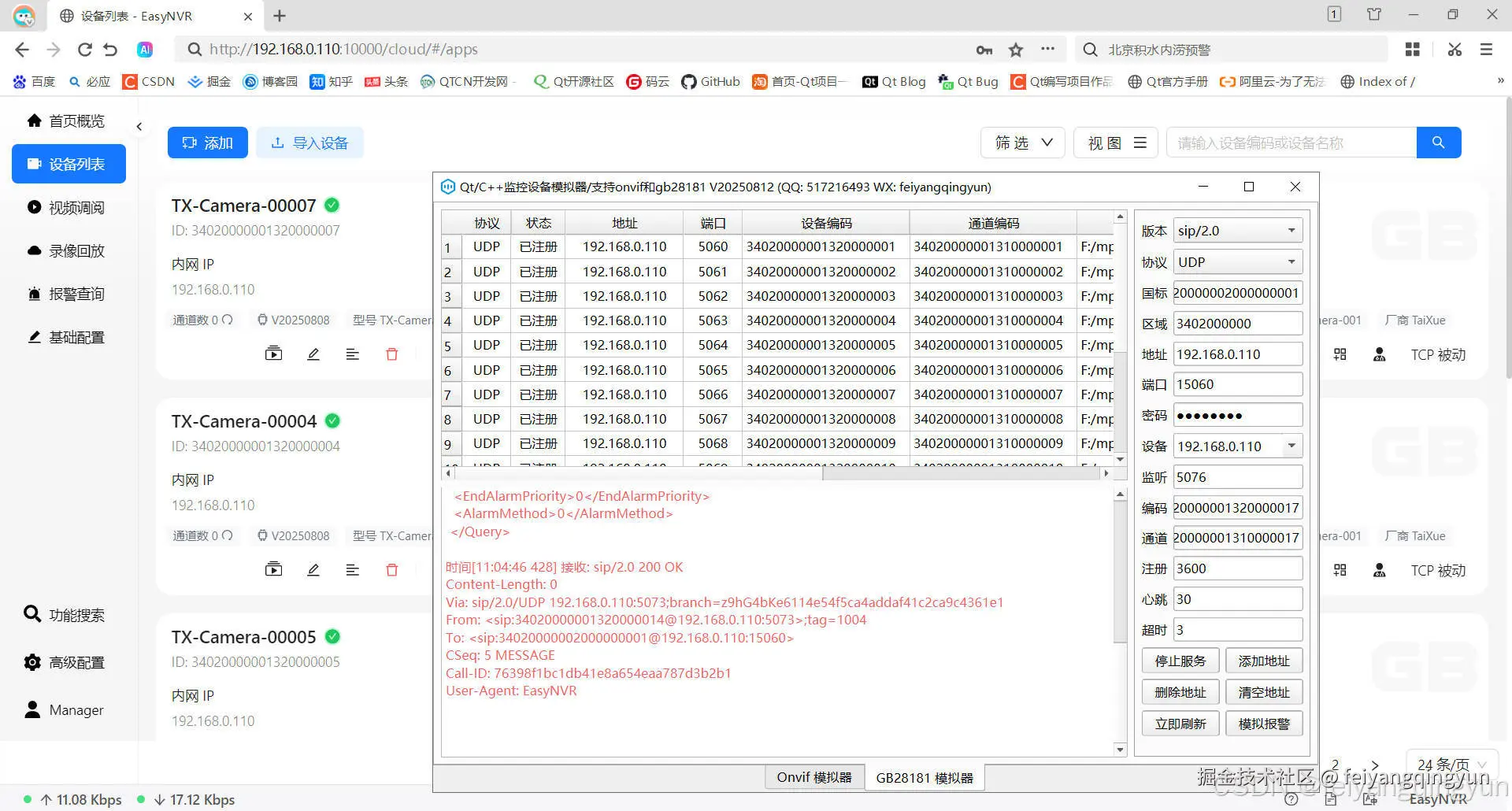Open a new browser tab

(280, 16)
